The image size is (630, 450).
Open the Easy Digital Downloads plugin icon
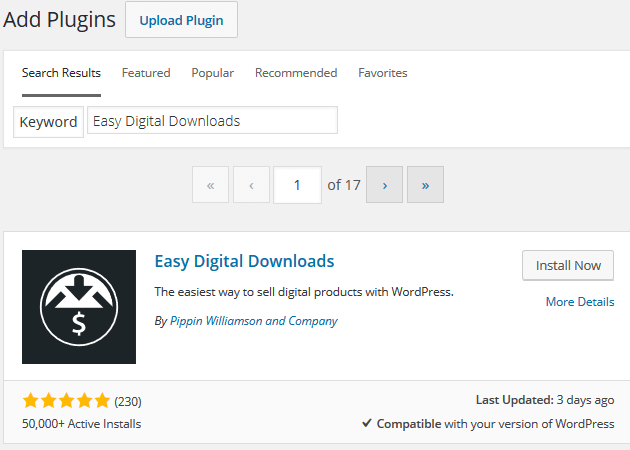(x=79, y=307)
